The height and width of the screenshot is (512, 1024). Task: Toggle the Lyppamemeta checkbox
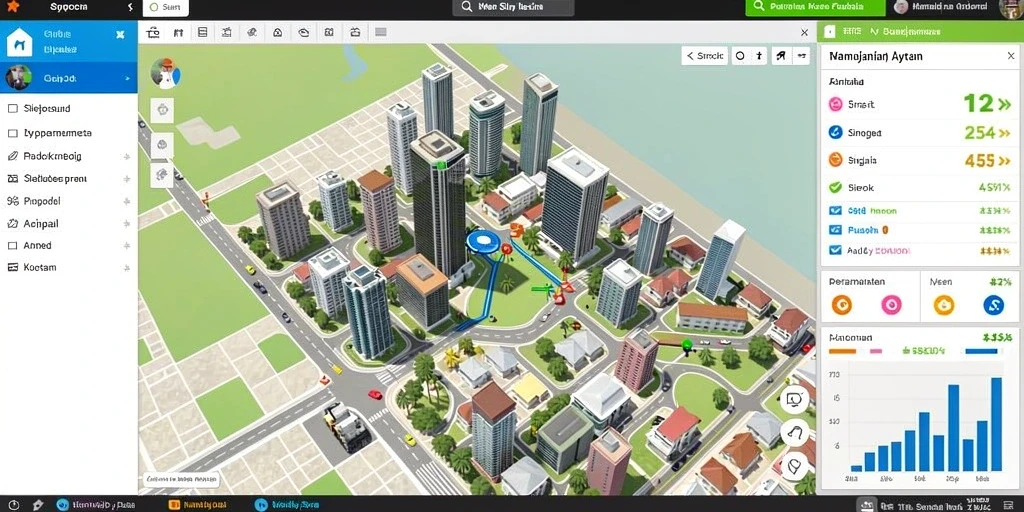[x=12, y=133]
